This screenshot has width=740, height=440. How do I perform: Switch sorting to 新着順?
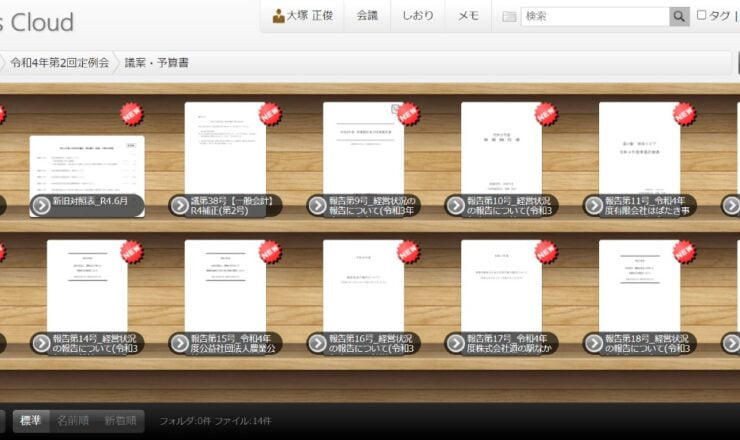[x=121, y=421]
